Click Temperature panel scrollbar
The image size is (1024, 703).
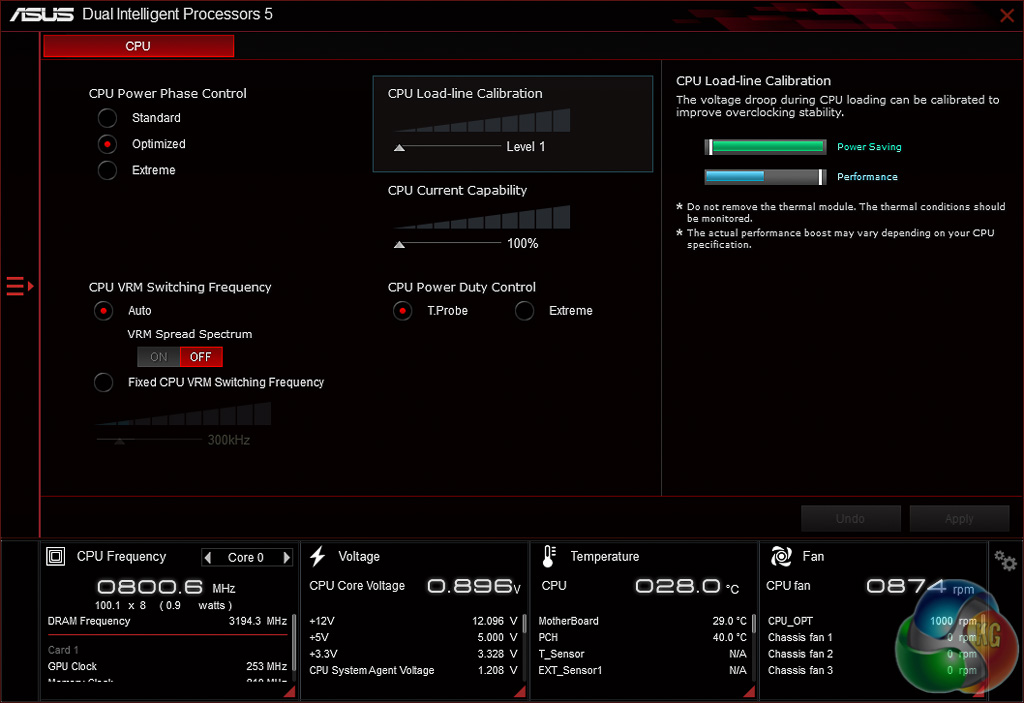pyautogui.click(x=754, y=623)
